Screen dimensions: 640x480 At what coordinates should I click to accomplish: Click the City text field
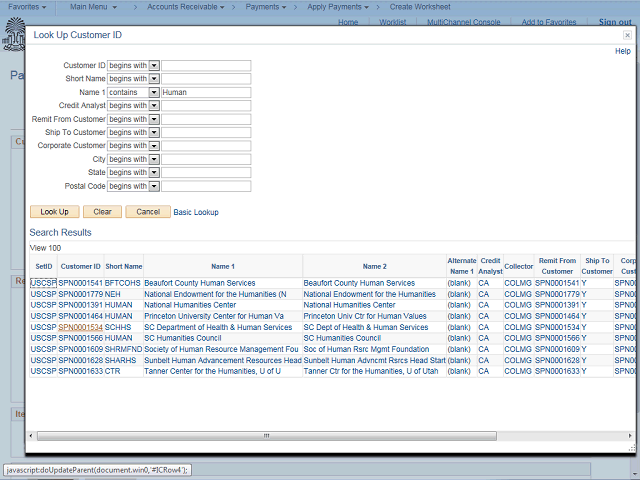206,159
